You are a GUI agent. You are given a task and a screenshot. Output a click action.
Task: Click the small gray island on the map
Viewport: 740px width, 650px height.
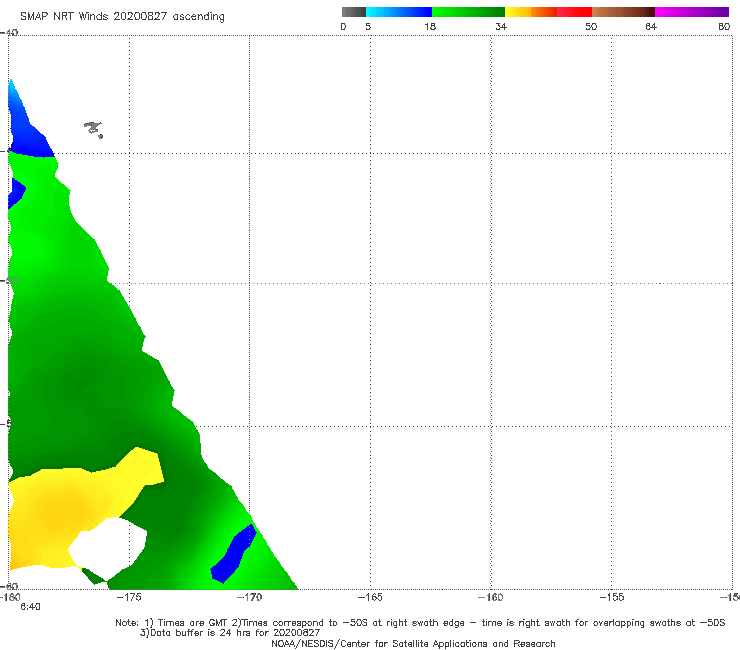pos(94,129)
